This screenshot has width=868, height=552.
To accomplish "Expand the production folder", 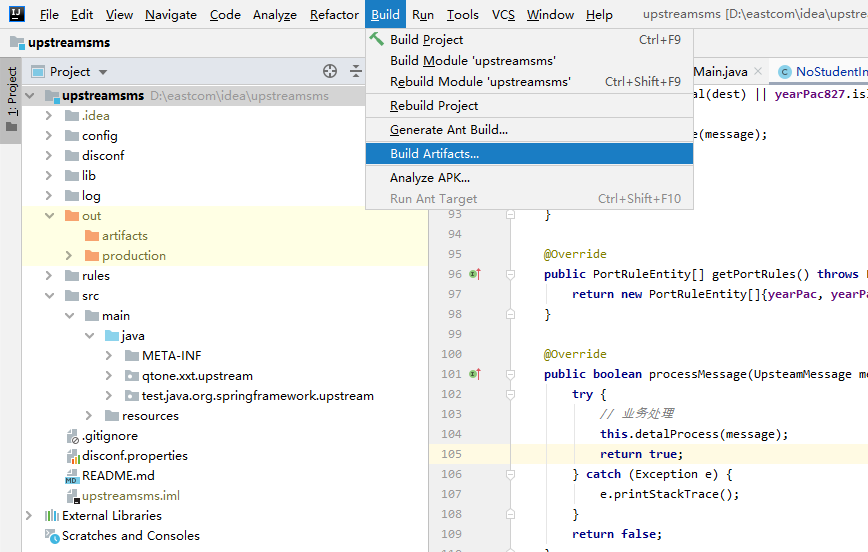I will (69, 256).
